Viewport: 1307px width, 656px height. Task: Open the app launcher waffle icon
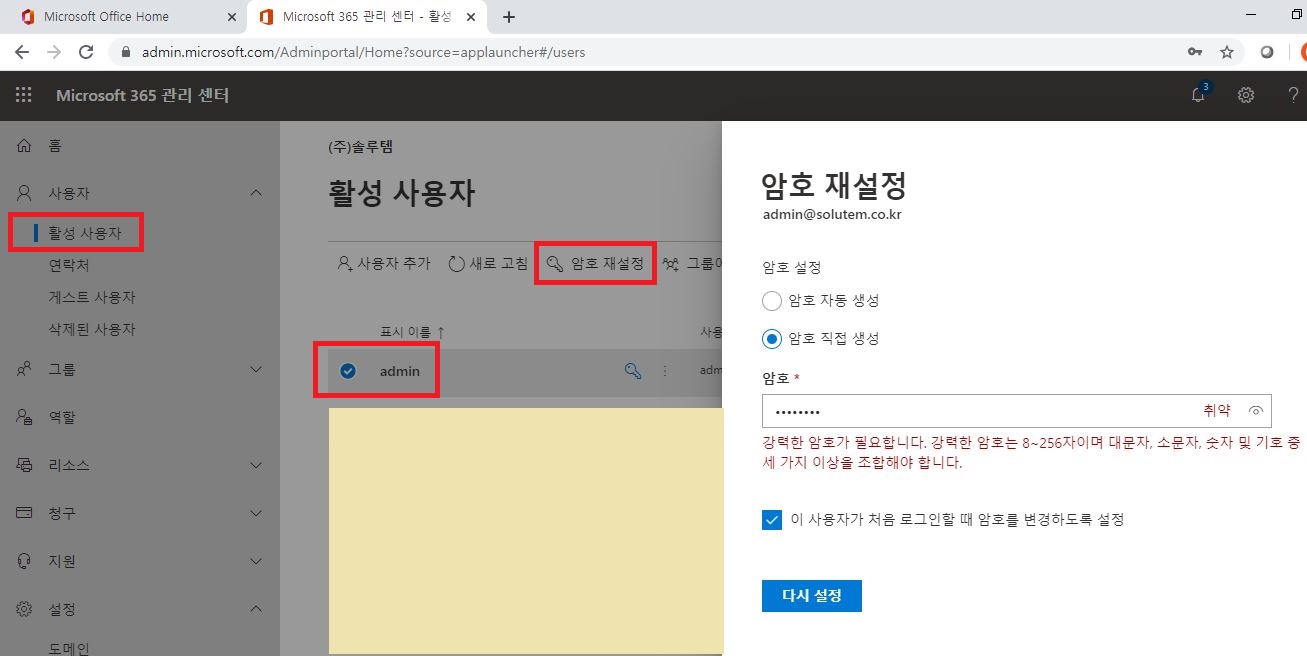(24, 96)
